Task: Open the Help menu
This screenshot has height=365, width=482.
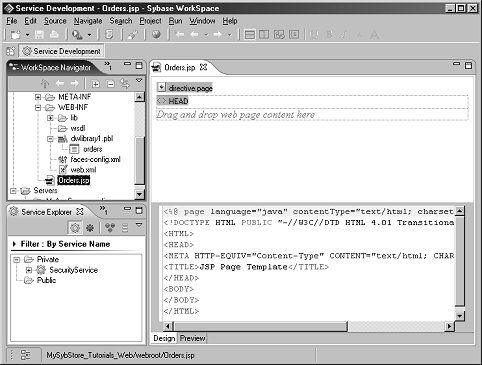Action: click(230, 21)
